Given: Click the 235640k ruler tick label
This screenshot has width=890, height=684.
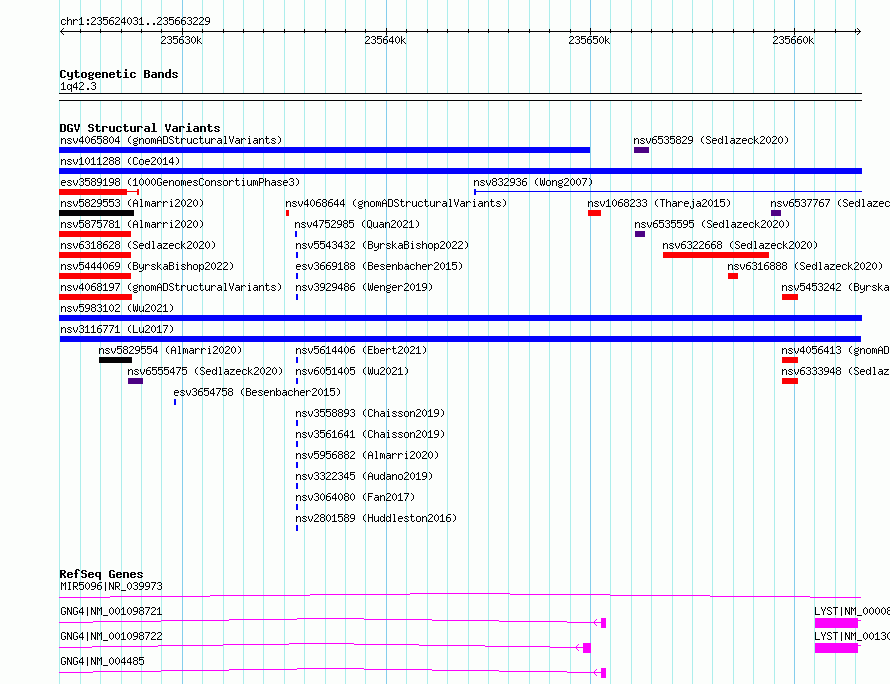Looking at the screenshot, I should (x=385, y=40).
